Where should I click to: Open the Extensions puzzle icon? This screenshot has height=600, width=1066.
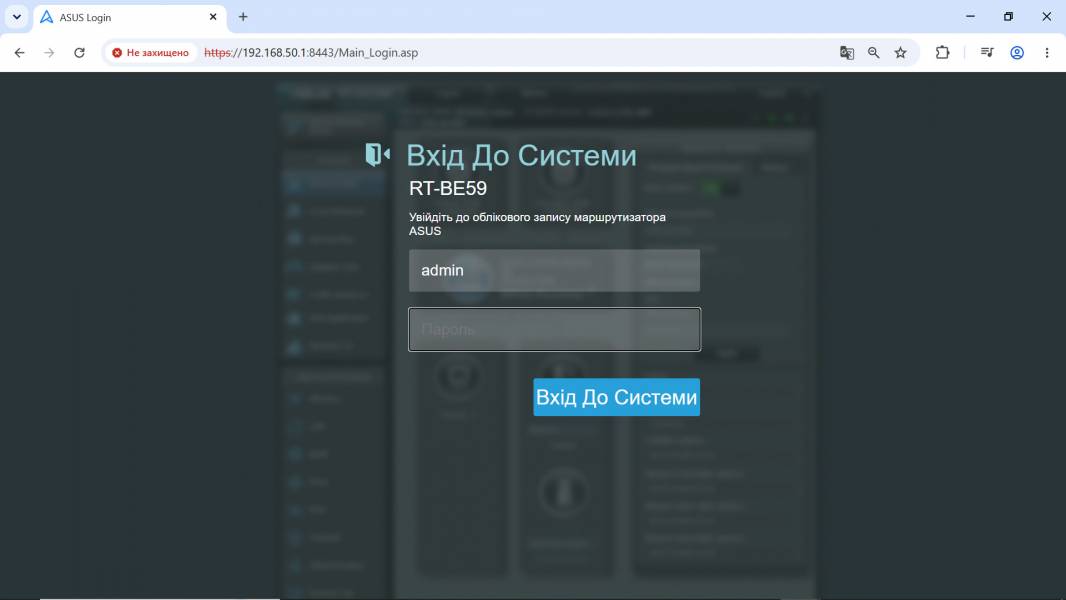point(942,52)
